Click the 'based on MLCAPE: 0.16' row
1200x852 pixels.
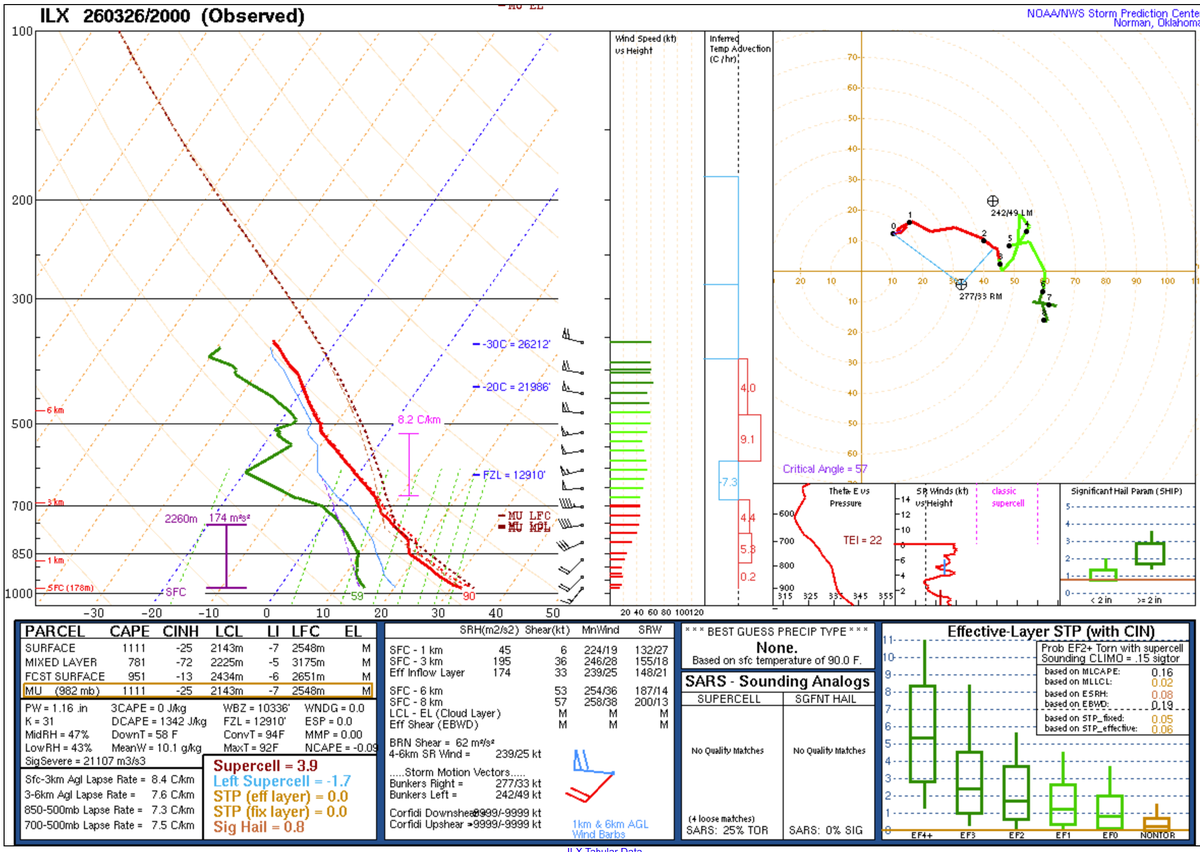click(1109, 672)
